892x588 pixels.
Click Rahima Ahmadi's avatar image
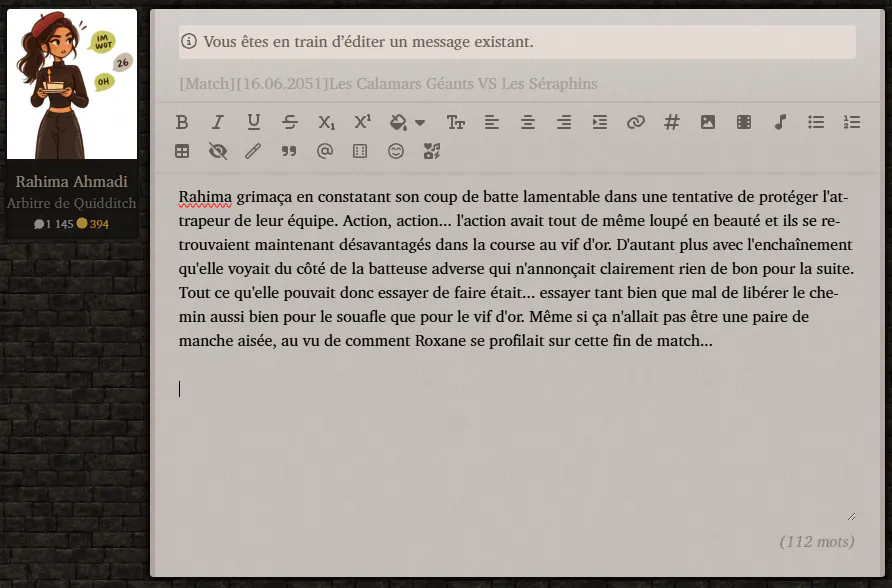pyautogui.click(x=72, y=84)
